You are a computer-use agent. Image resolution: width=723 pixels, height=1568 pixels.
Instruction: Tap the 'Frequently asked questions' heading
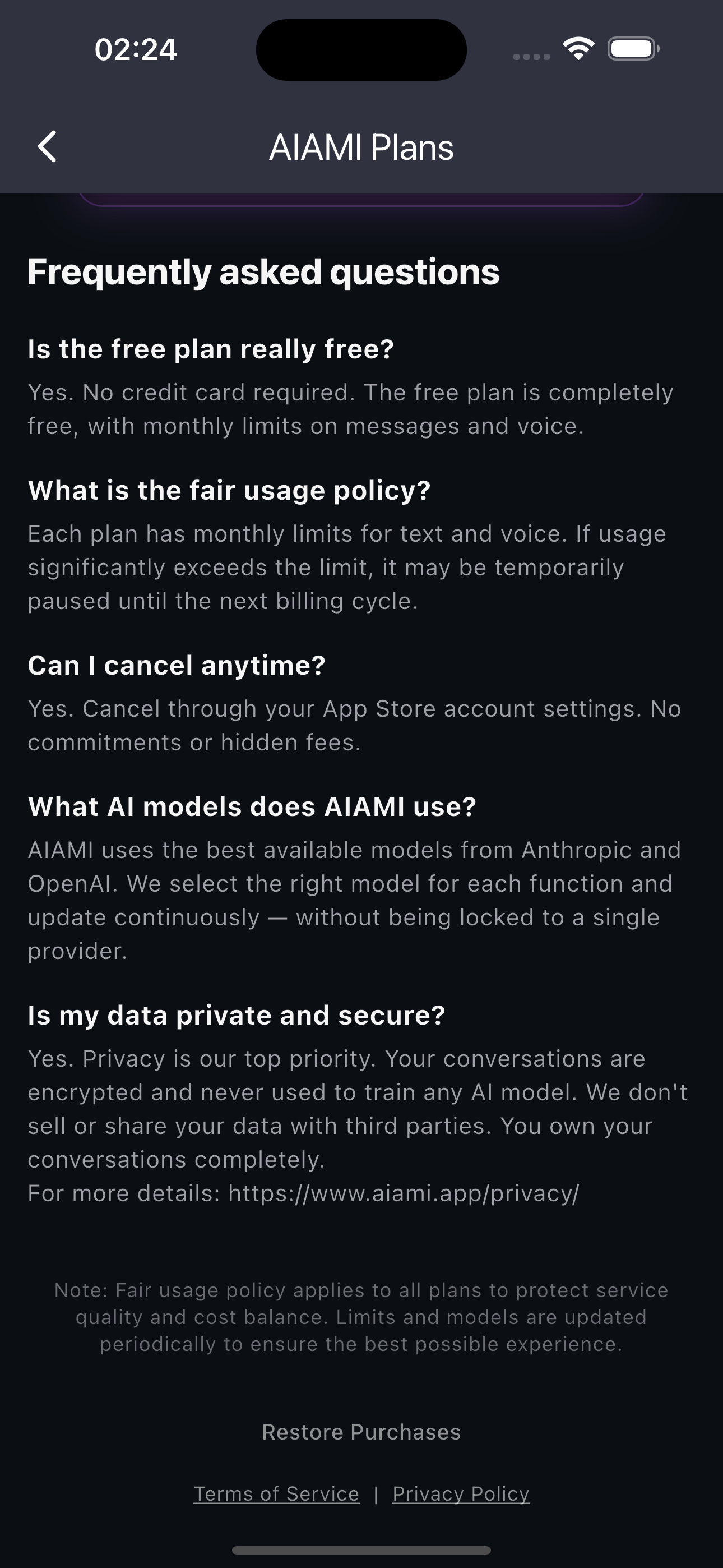pyautogui.click(x=263, y=272)
